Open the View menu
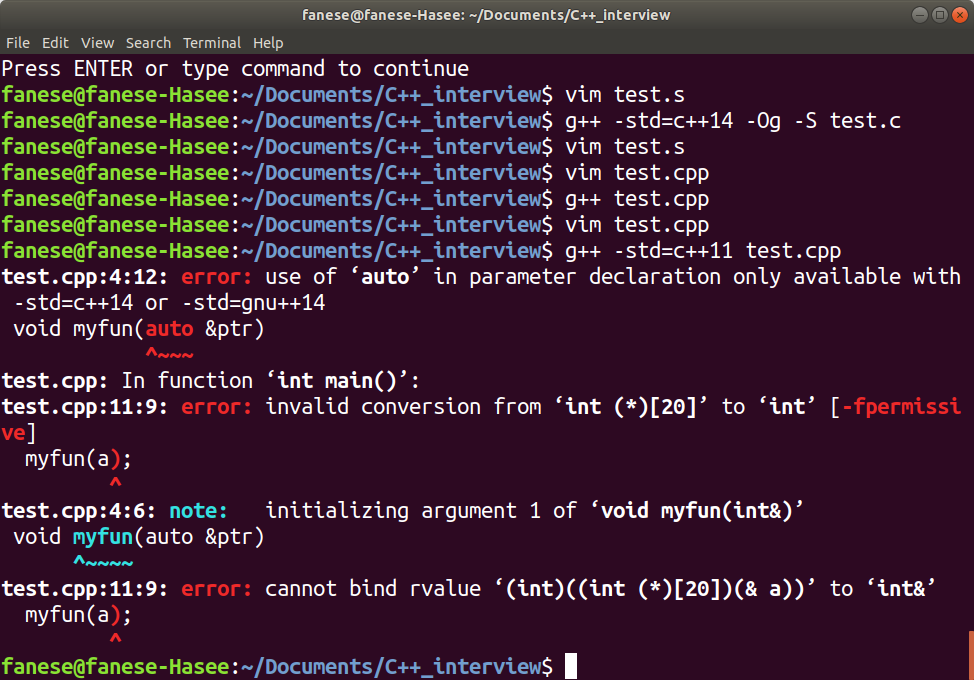Image resolution: width=974 pixels, height=680 pixels. pyautogui.click(x=98, y=43)
